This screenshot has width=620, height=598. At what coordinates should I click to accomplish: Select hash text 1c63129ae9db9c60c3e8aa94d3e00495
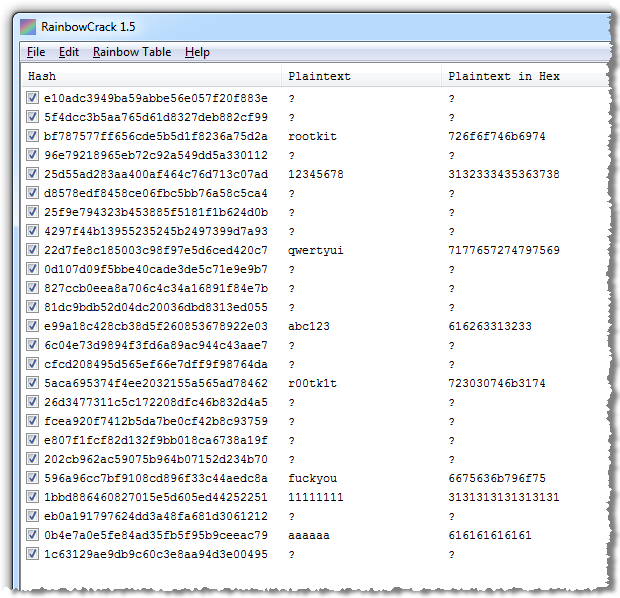[x=156, y=554]
